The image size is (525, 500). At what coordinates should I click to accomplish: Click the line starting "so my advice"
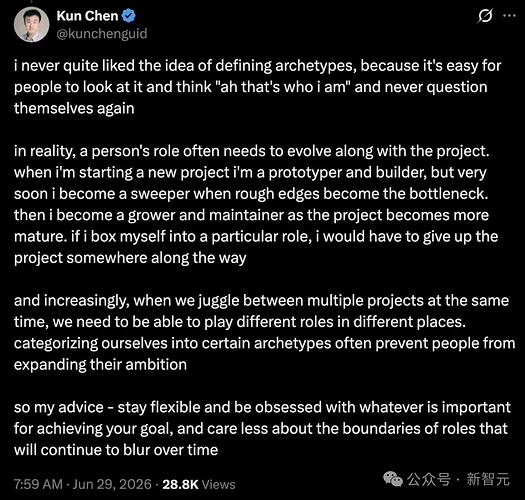pyautogui.click(x=262, y=408)
